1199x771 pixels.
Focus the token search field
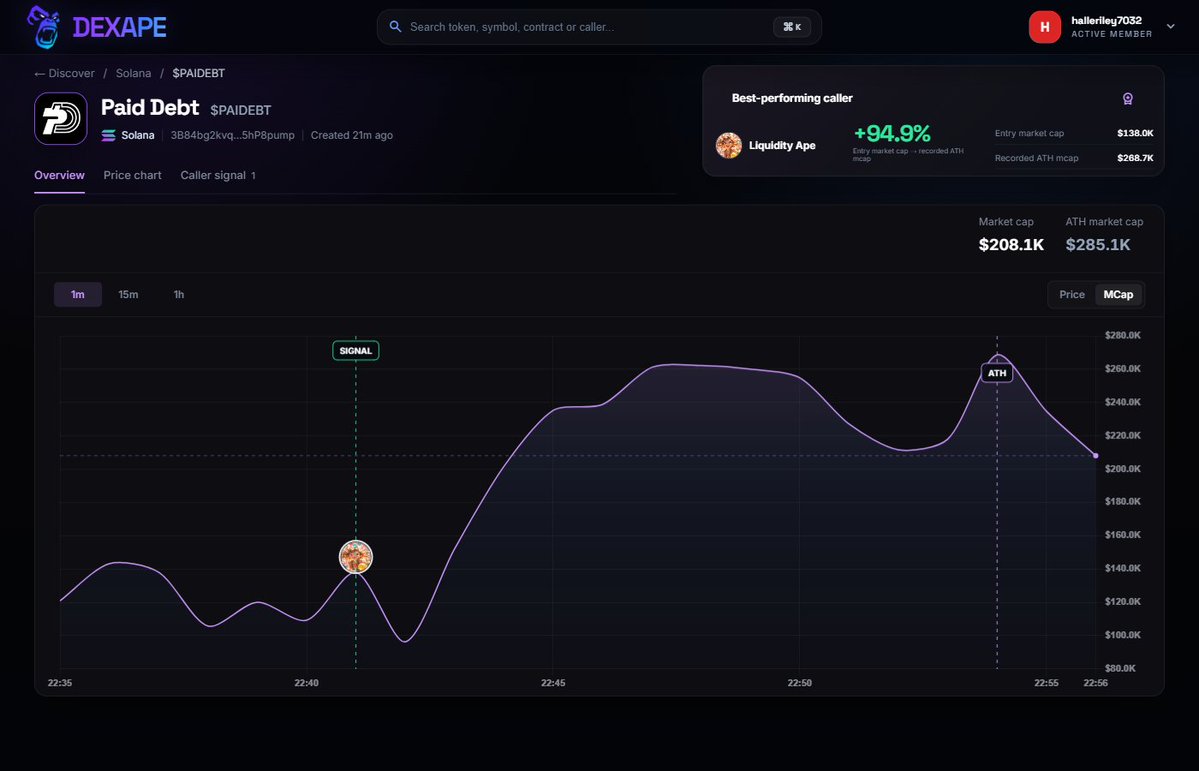point(599,27)
